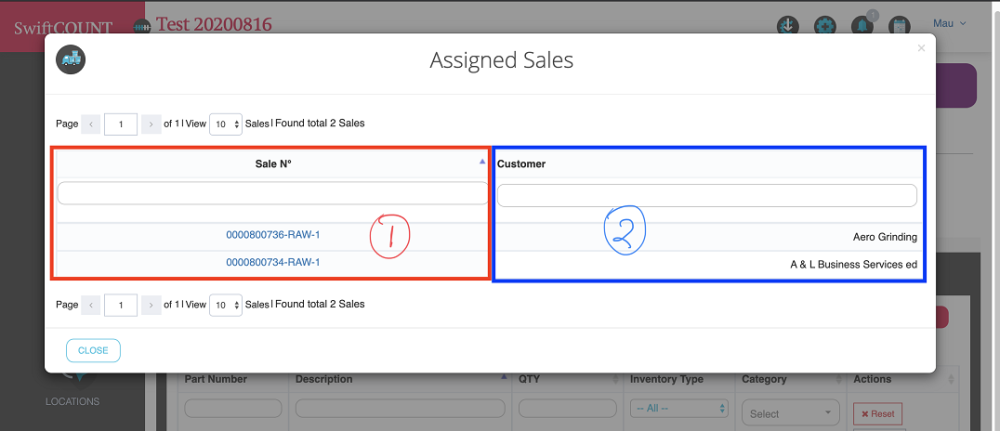Open the notifications bell icon
1000x431 pixels.
click(861, 25)
